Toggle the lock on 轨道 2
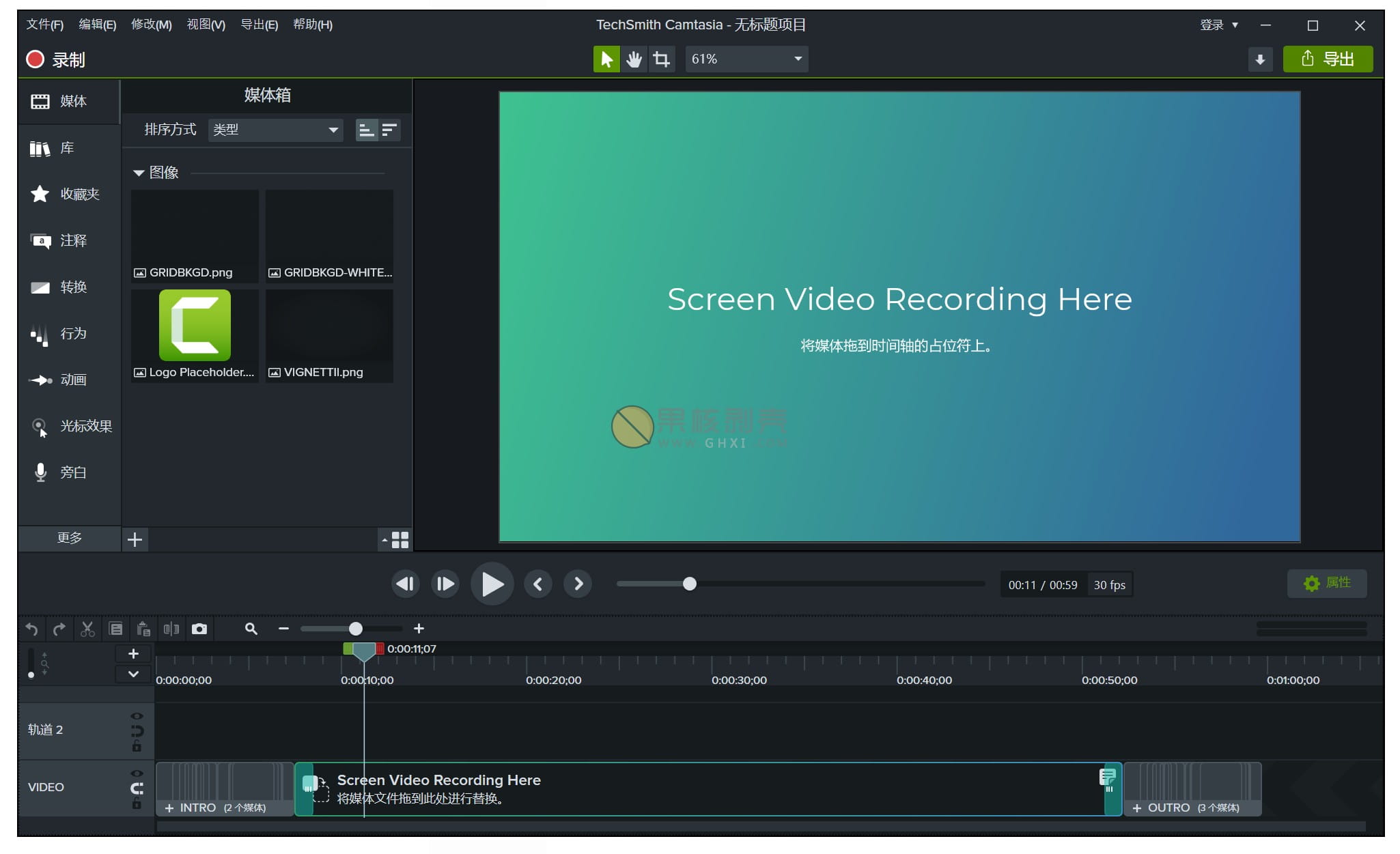Image resolution: width=1400 pixels, height=854 pixels. pos(137,747)
